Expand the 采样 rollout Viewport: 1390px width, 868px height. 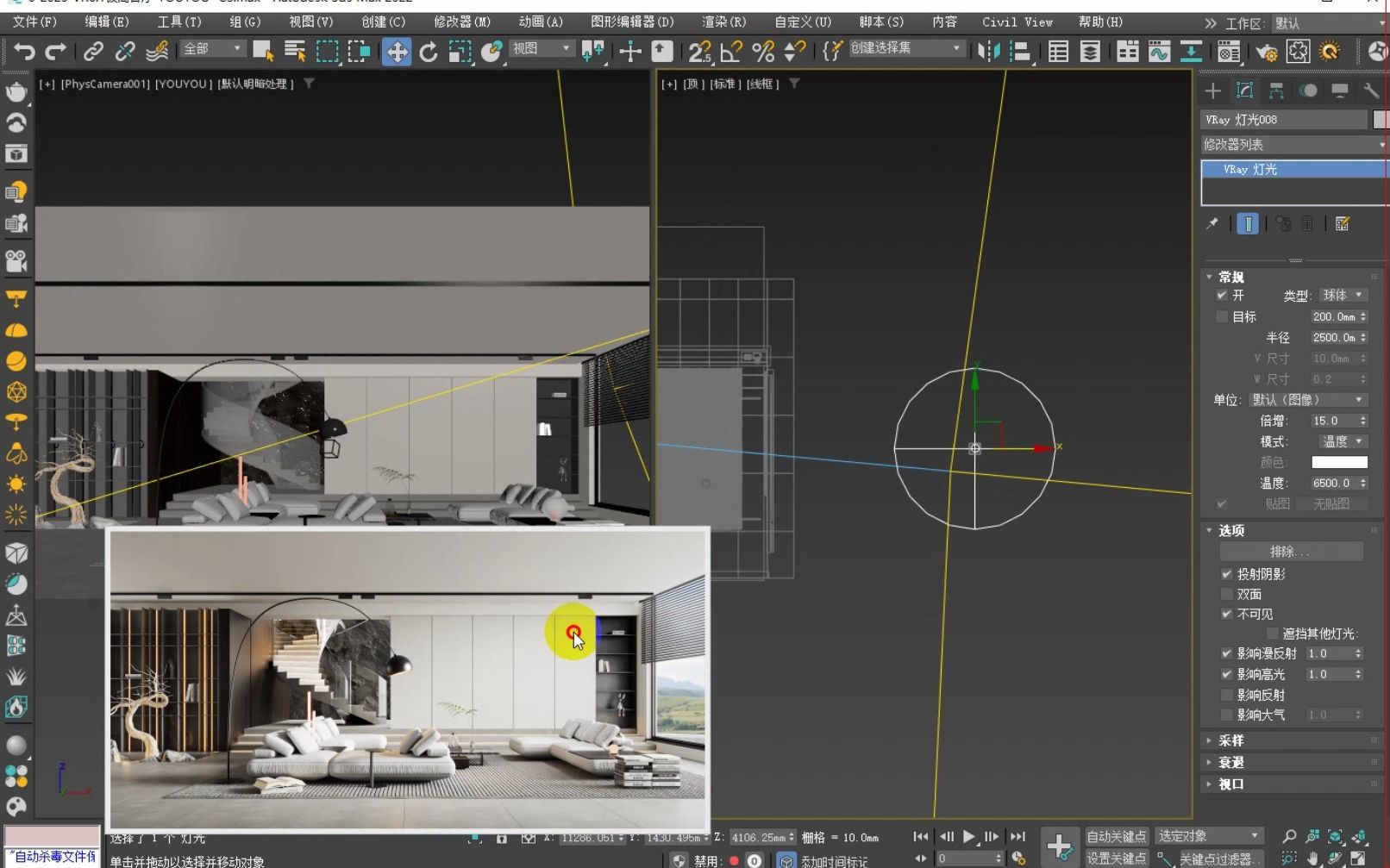coord(1230,740)
